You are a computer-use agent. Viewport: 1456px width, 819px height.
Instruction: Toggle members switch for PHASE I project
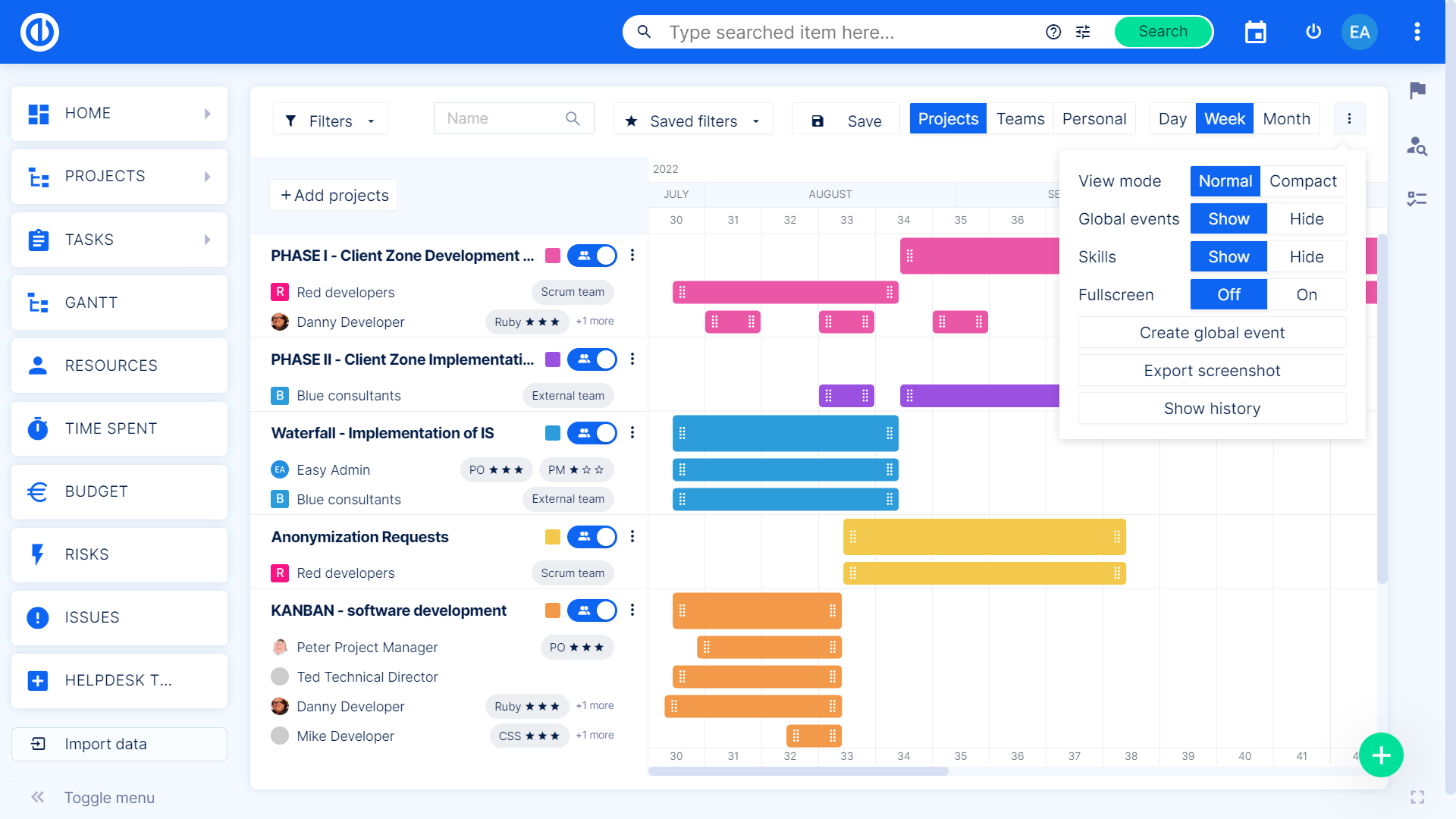[x=592, y=256]
